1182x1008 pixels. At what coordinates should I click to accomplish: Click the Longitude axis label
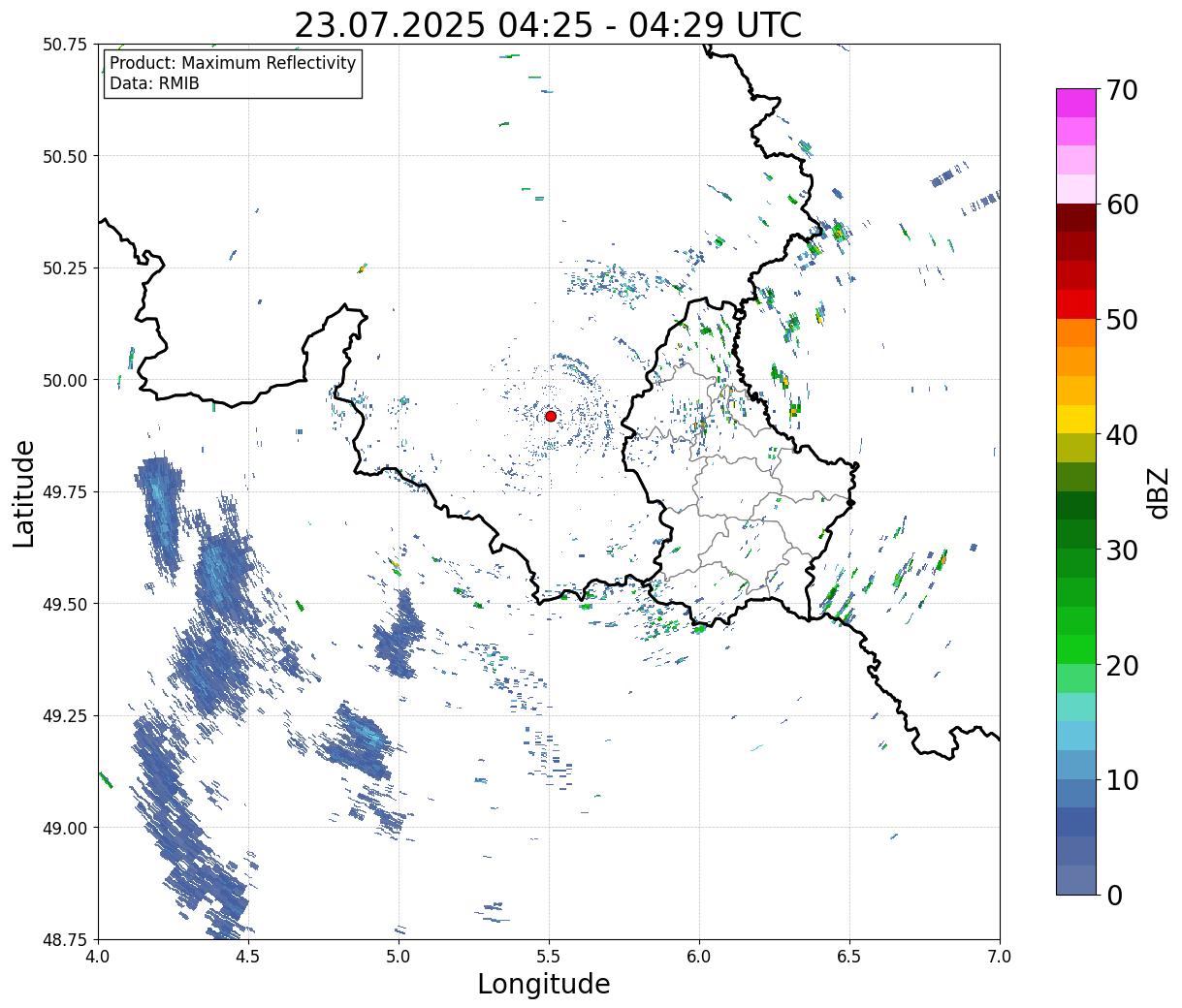click(544, 984)
